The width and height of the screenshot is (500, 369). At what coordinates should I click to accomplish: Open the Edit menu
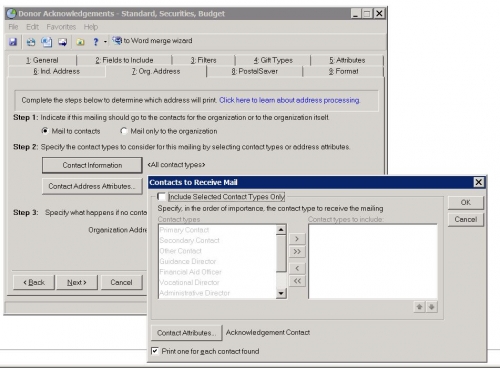pyautogui.click(x=32, y=27)
